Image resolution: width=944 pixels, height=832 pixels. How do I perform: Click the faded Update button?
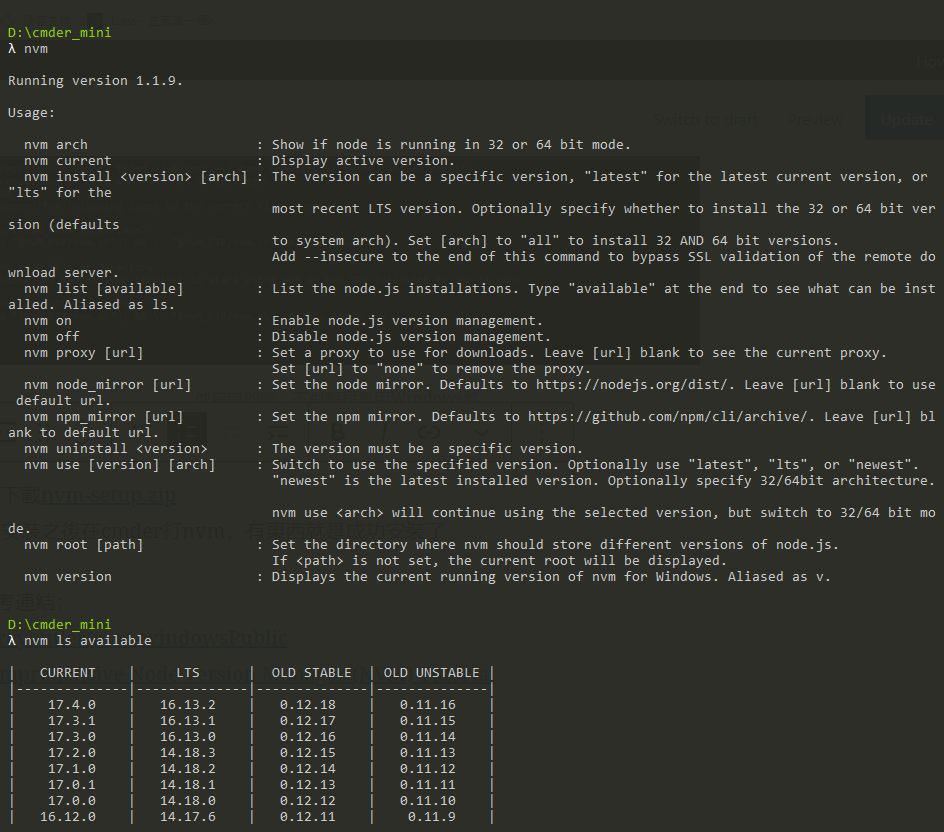906,119
